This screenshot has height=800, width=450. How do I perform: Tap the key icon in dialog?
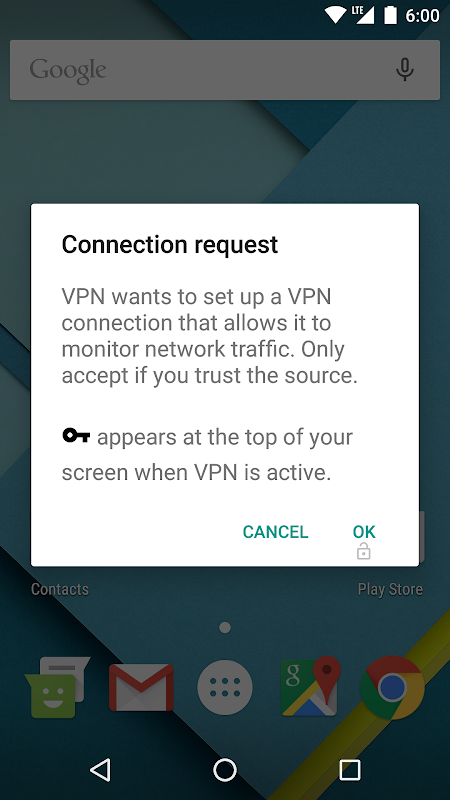pyautogui.click(x=76, y=436)
